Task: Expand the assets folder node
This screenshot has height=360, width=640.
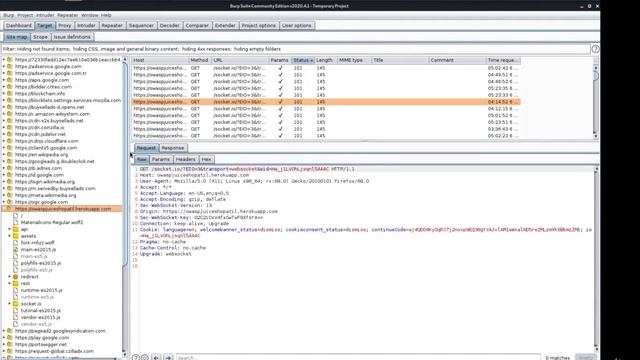Action: pos(10,236)
